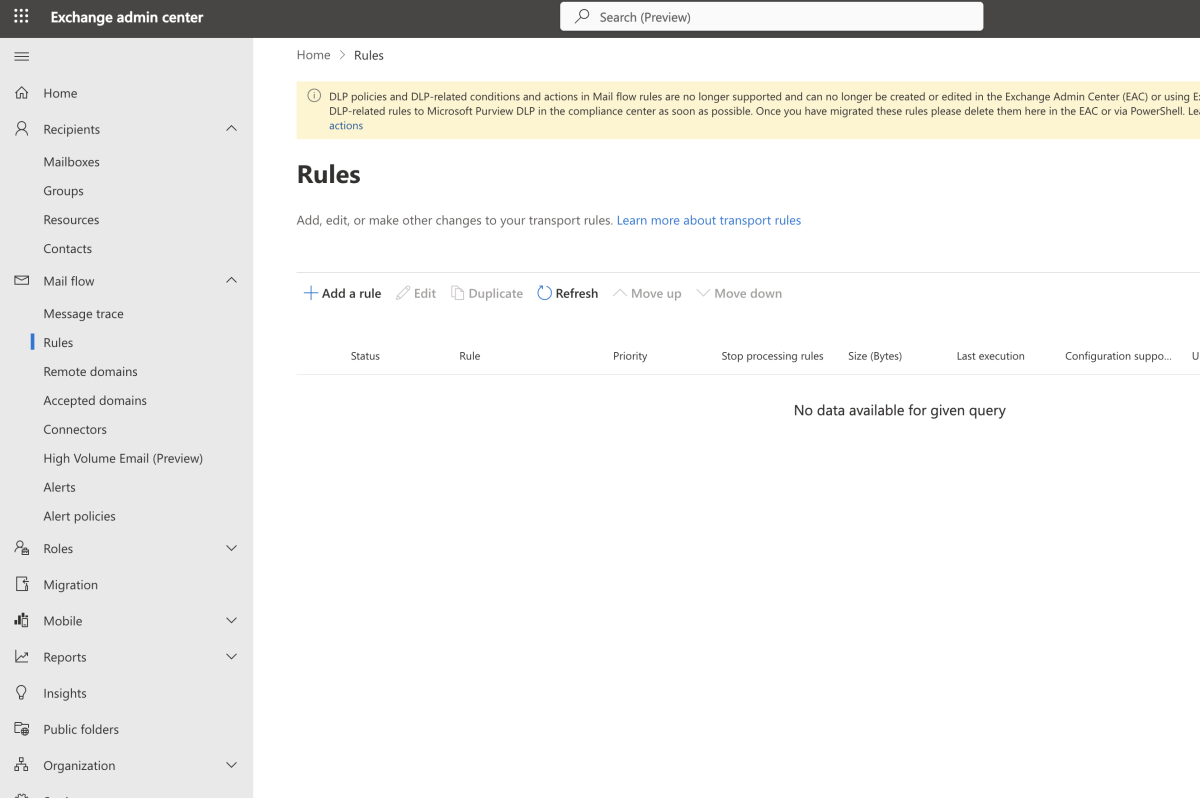Open Learn more about transport rules link
The image size is (1200, 798).
point(708,220)
